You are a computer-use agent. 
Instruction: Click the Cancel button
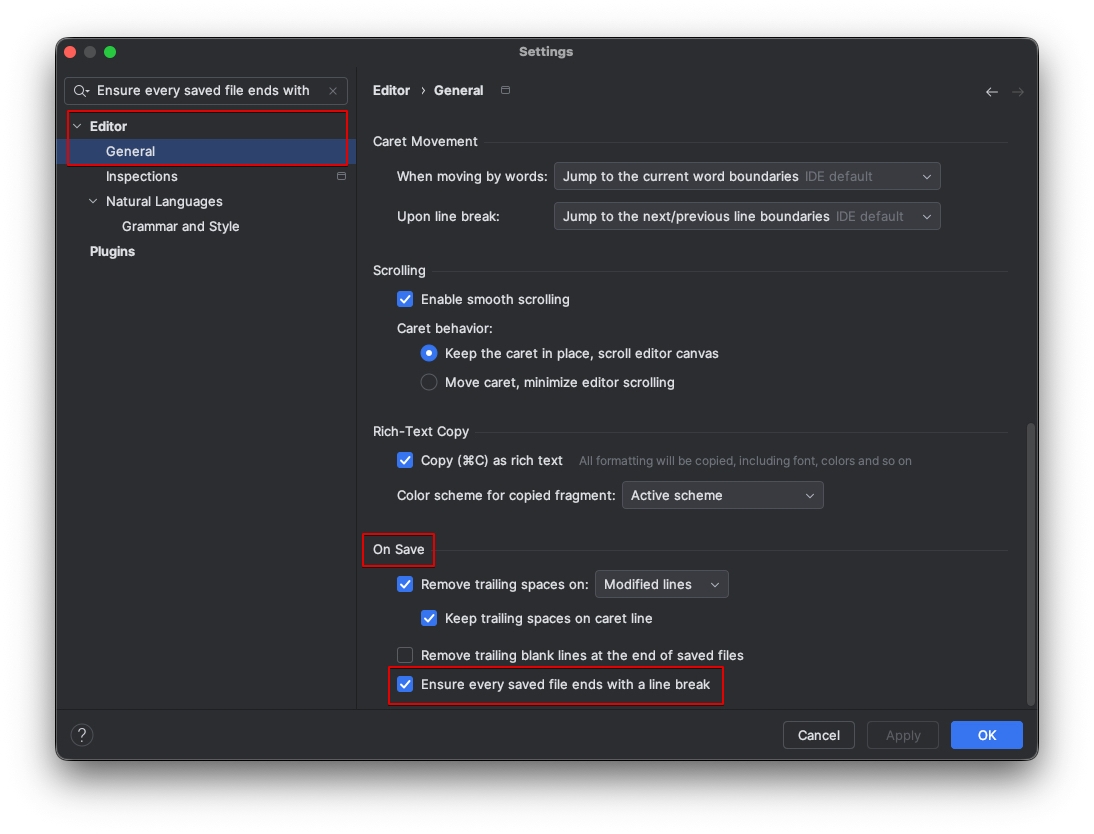[818, 735]
